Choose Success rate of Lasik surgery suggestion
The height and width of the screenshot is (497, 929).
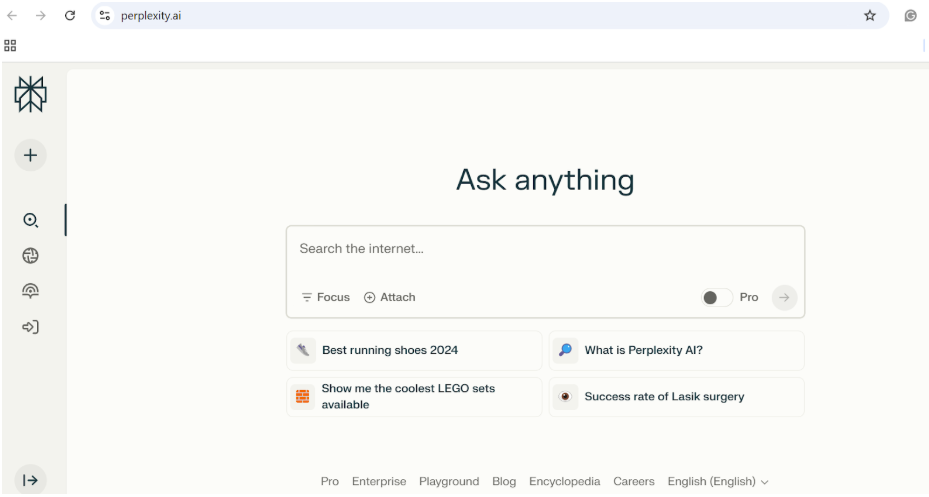pos(676,397)
